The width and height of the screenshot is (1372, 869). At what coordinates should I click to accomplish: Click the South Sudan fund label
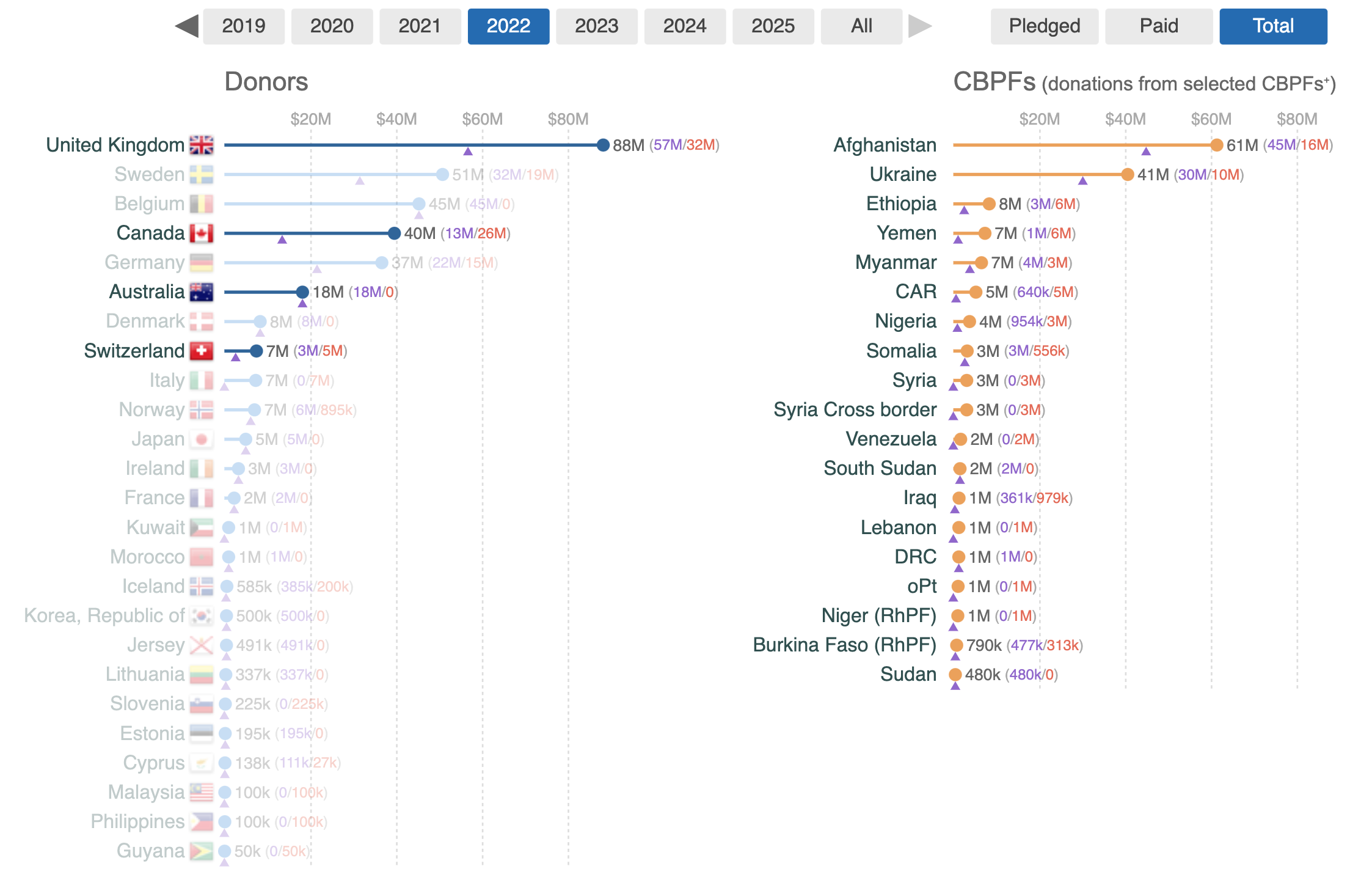tap(880, 468)
